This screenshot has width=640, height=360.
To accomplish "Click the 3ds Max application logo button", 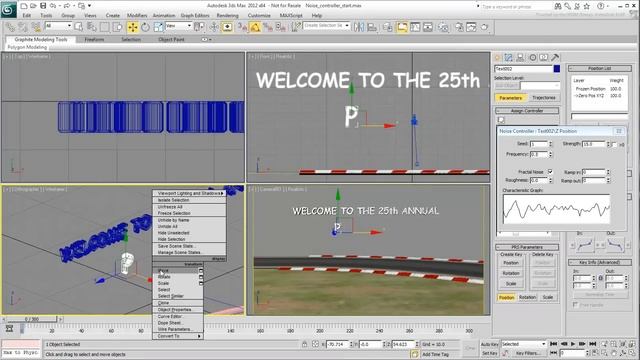I will [x=8, y=9].
